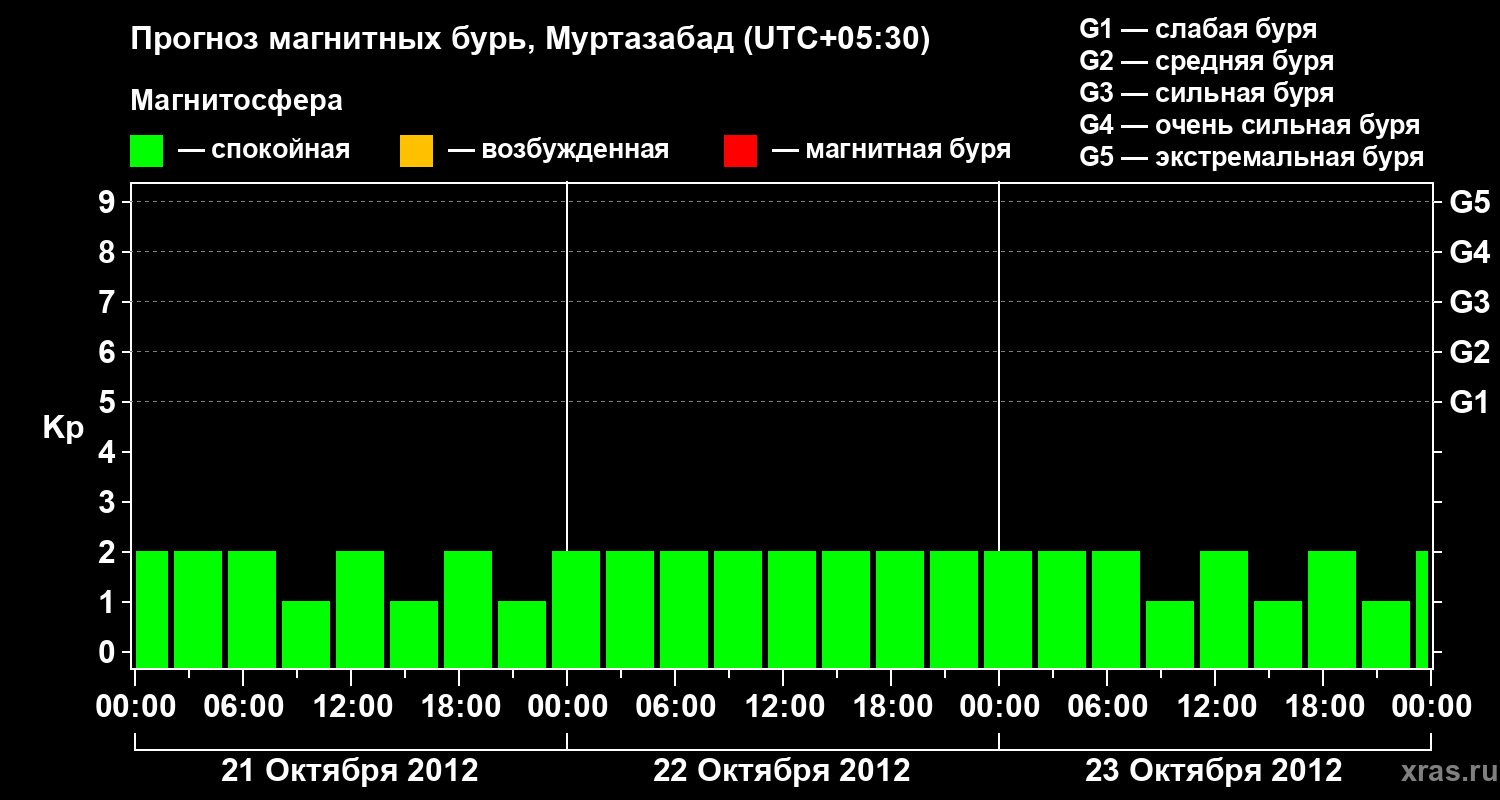This screenshot has height=800, width=1500.
Task: Click the '— возбужденная' legend label
Action: 558,151
